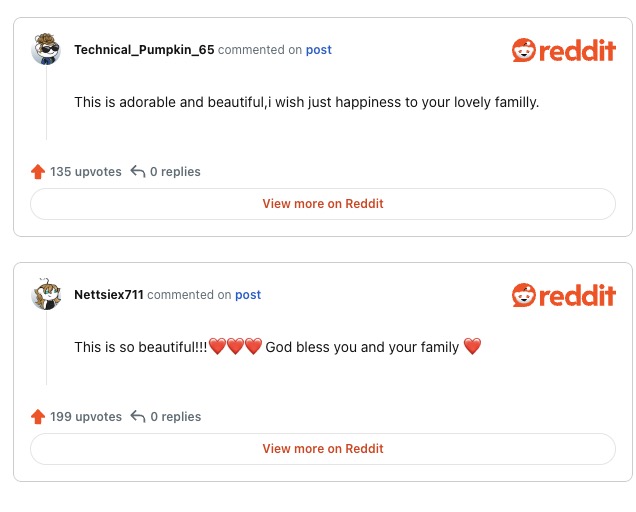Follow the "post" link beside Technical_Pumpkin_65

click(x=318, y=50)
